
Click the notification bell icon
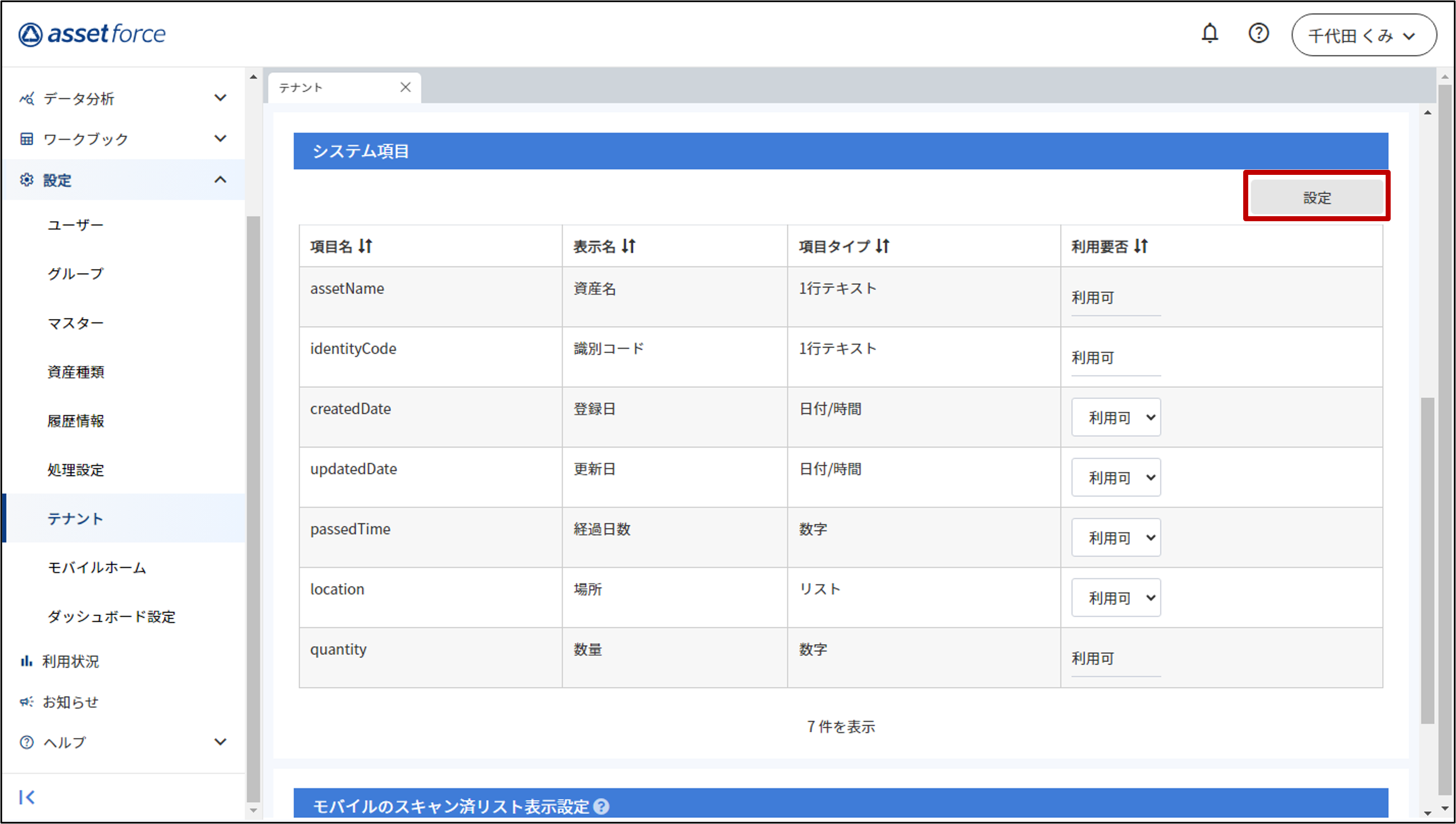tap(1209, 34)
